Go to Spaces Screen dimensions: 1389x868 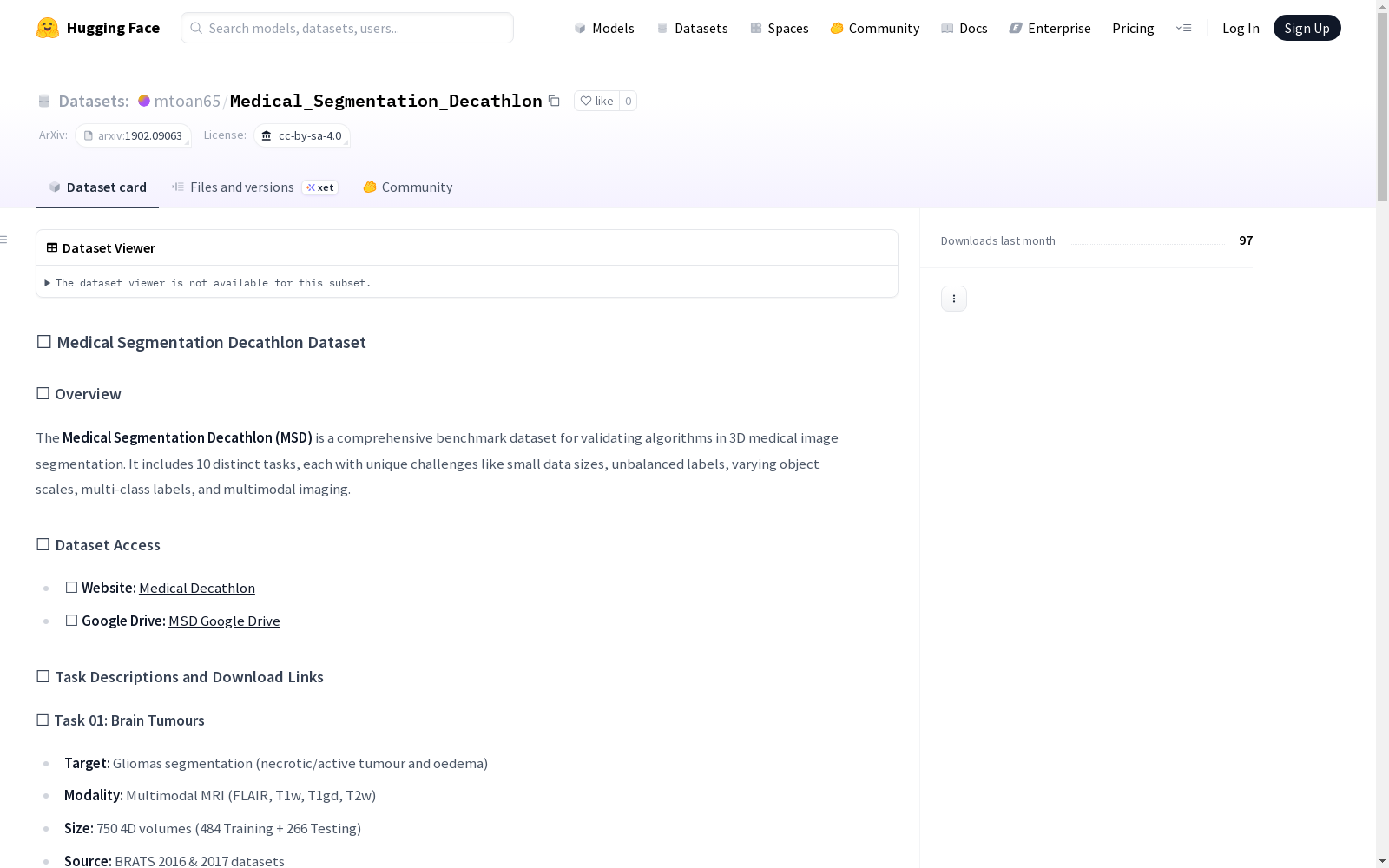(x=779, y=28)
